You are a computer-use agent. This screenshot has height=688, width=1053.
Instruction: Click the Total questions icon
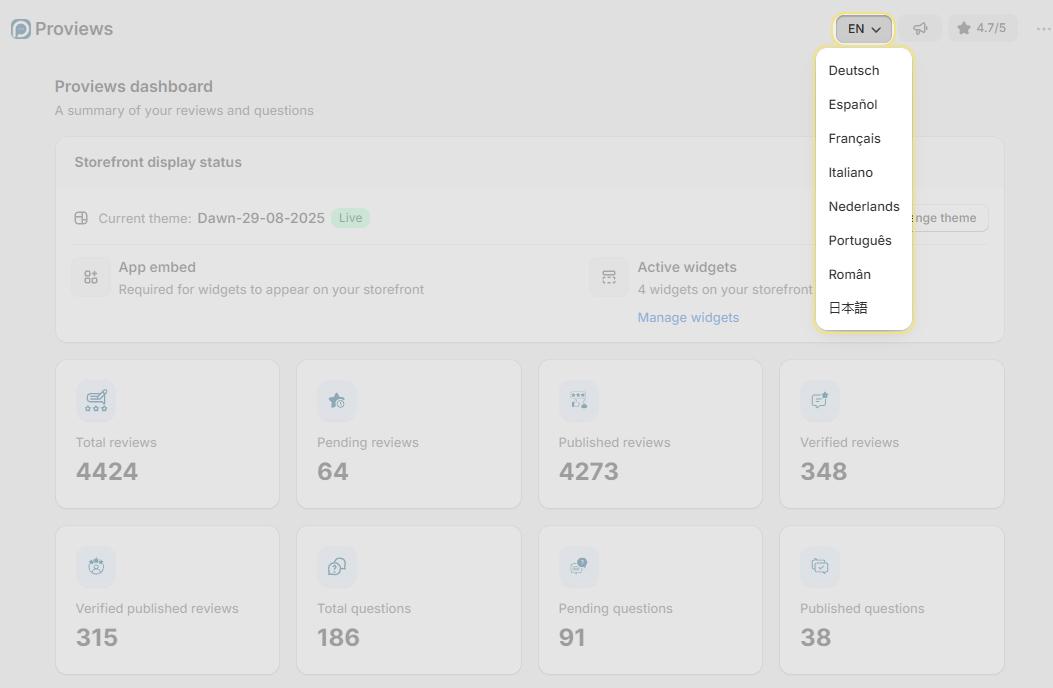tap(336, 566)
